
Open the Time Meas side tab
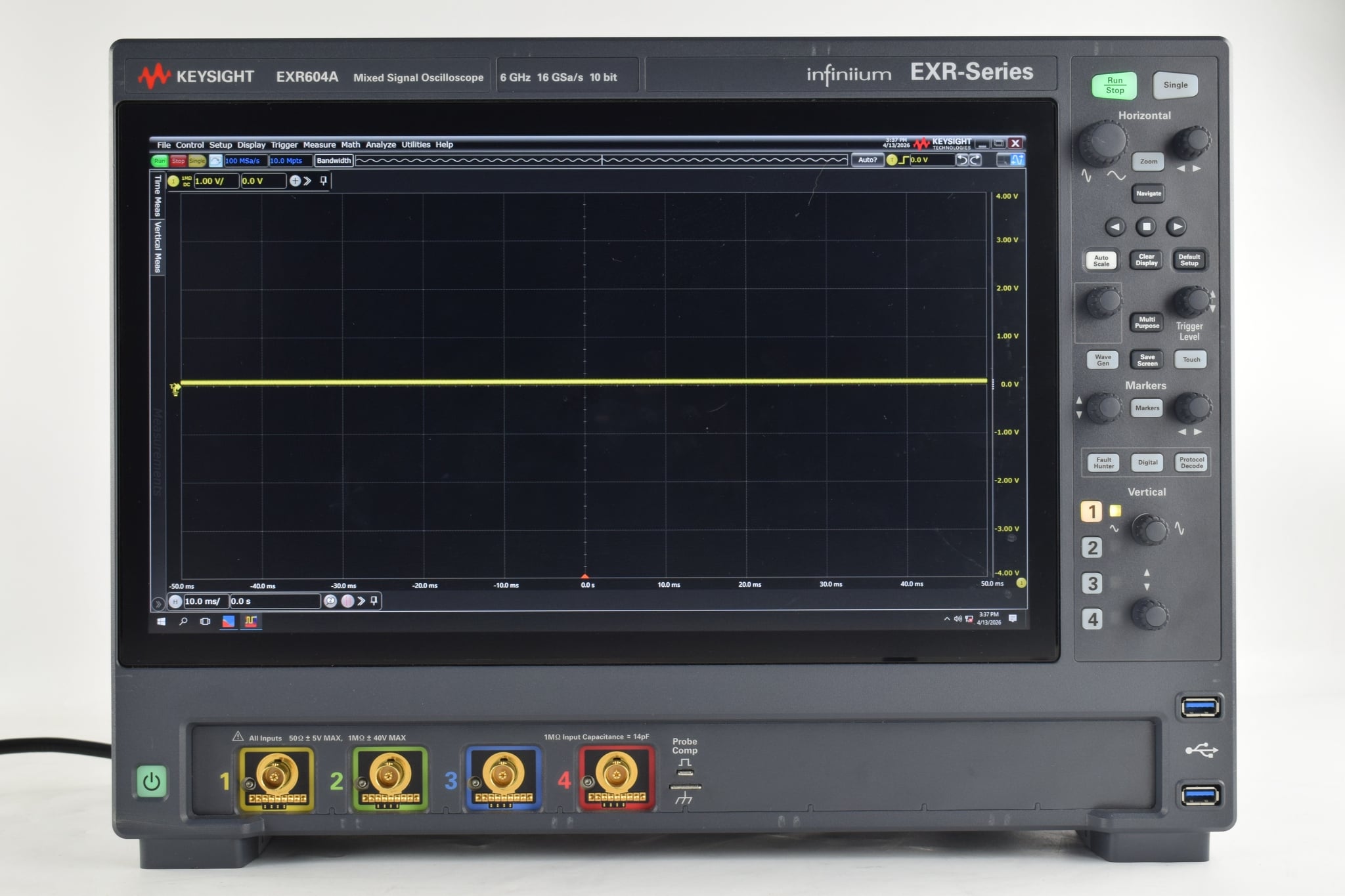click(x=158, y=196)
